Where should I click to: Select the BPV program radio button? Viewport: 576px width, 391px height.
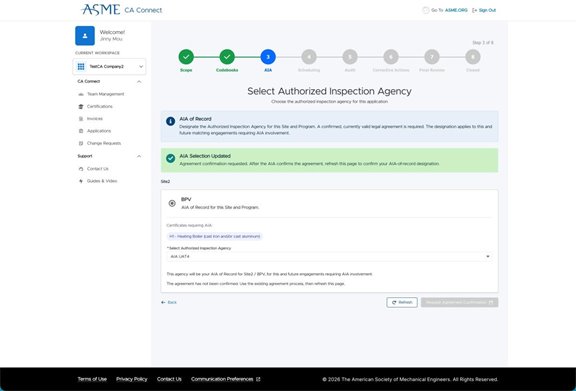tap(172, 203)
